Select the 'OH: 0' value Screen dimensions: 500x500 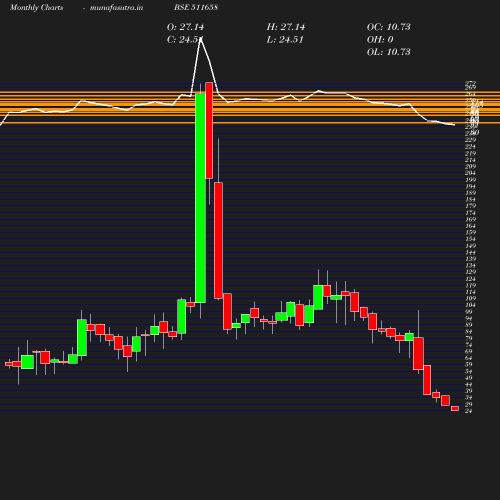click(380, 40)
